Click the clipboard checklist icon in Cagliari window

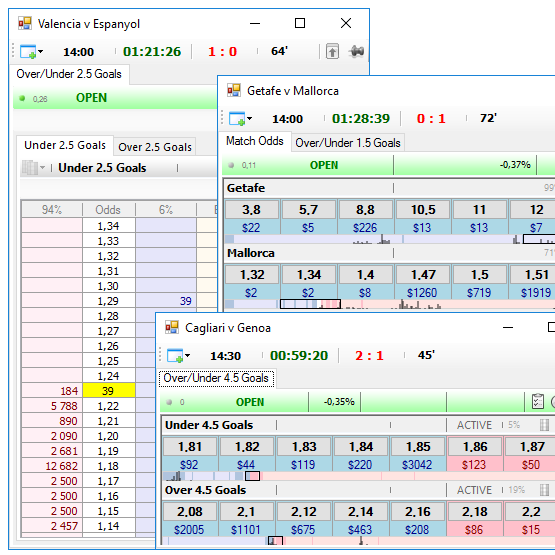(538, 402)
